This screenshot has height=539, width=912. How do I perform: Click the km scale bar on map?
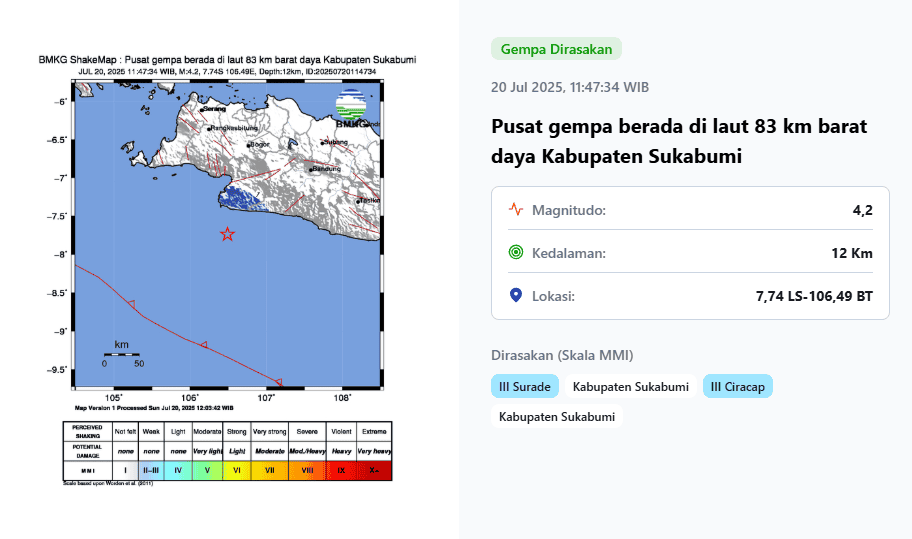tap(122, 354)
